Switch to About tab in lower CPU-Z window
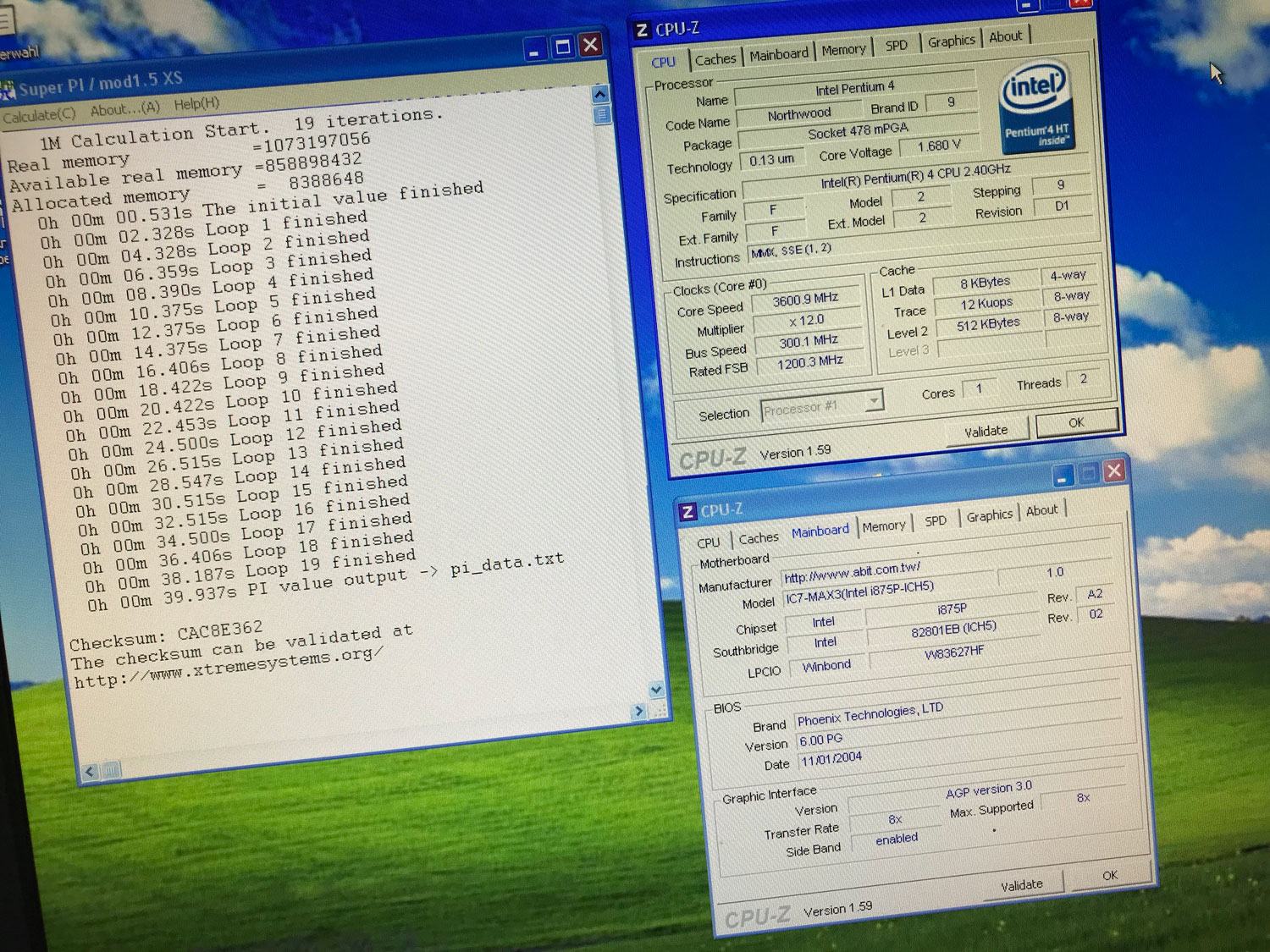The width and height of the screenshot is (1270, 952). (1041, 510)
